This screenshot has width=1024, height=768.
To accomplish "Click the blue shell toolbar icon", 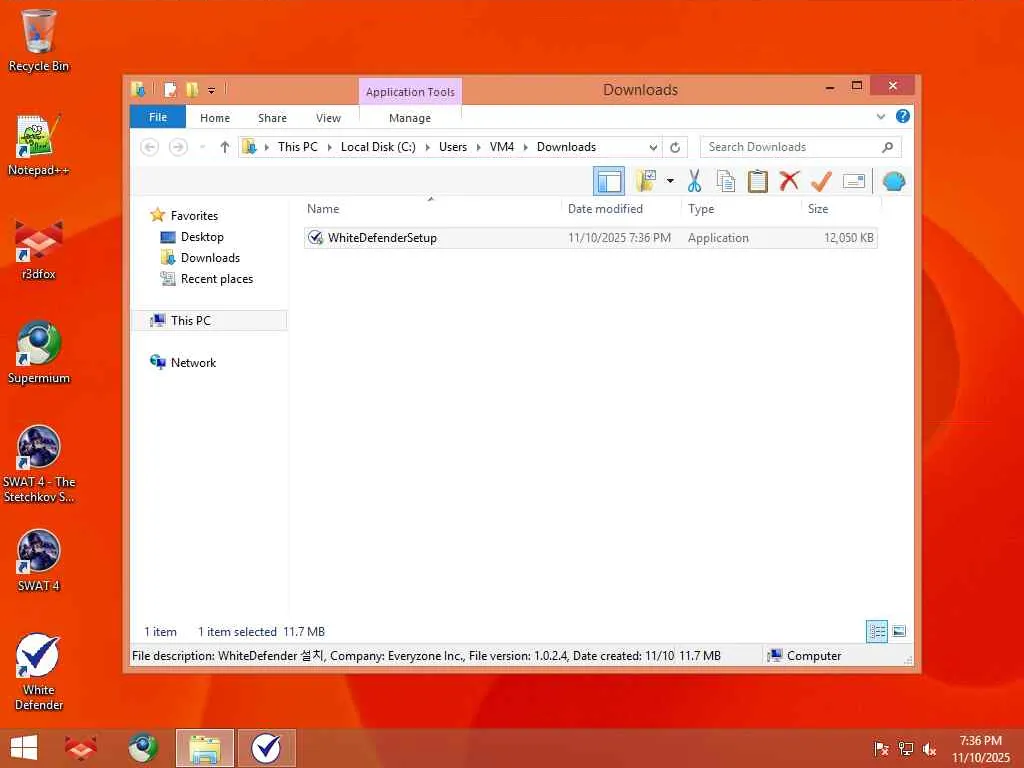I will [893, 181].
